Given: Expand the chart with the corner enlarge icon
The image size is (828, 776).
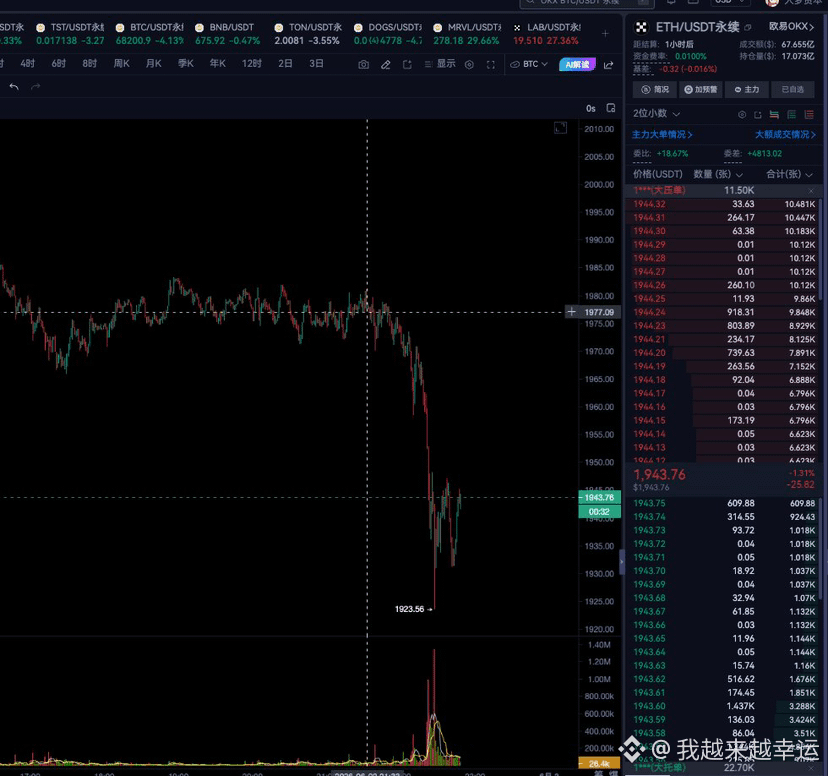Looking at the screenshot, I should pyautogui.click(x=560, y=128).
